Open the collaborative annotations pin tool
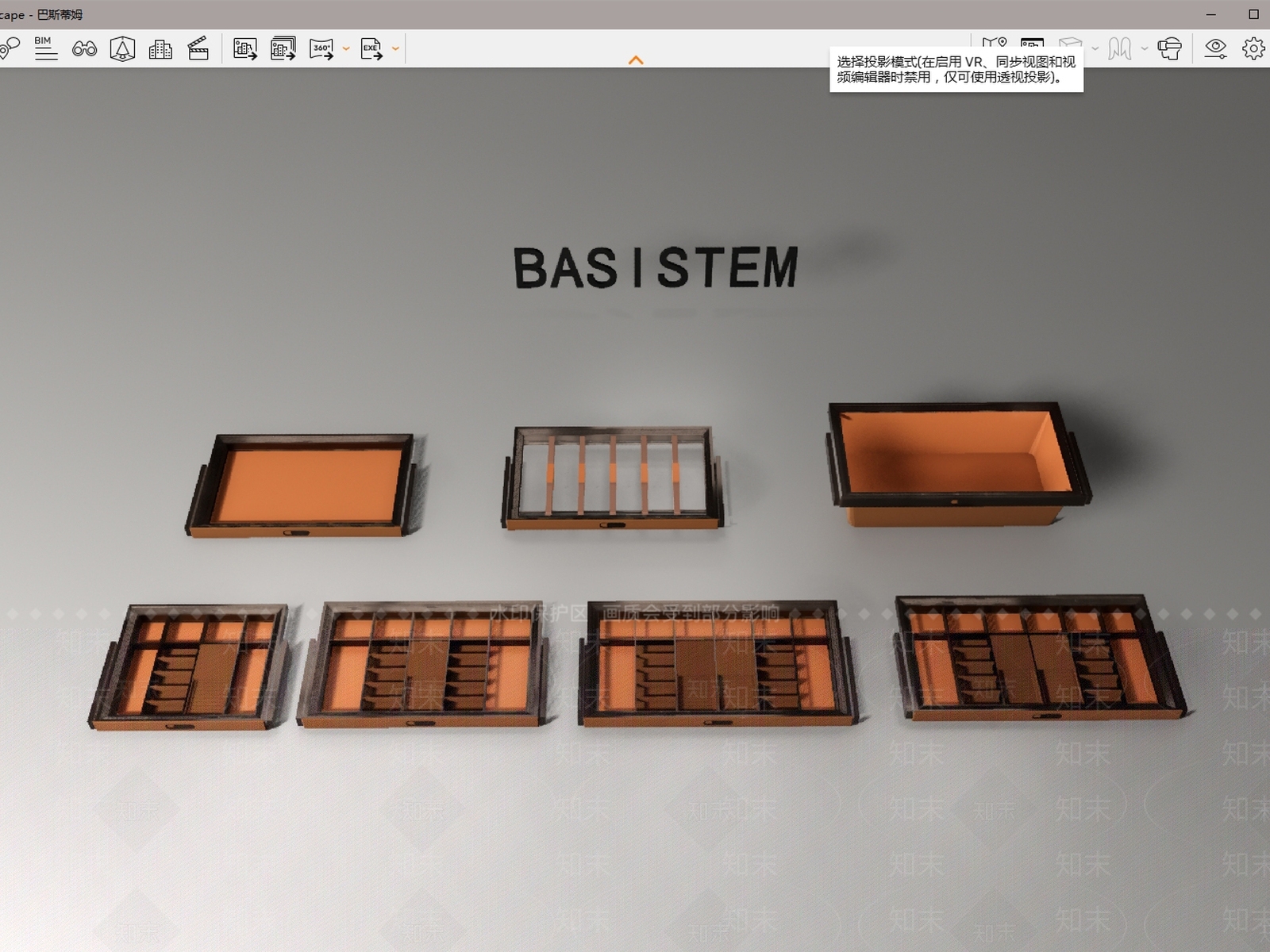The height and width of the screenshot is (952, 1270). 9,48
